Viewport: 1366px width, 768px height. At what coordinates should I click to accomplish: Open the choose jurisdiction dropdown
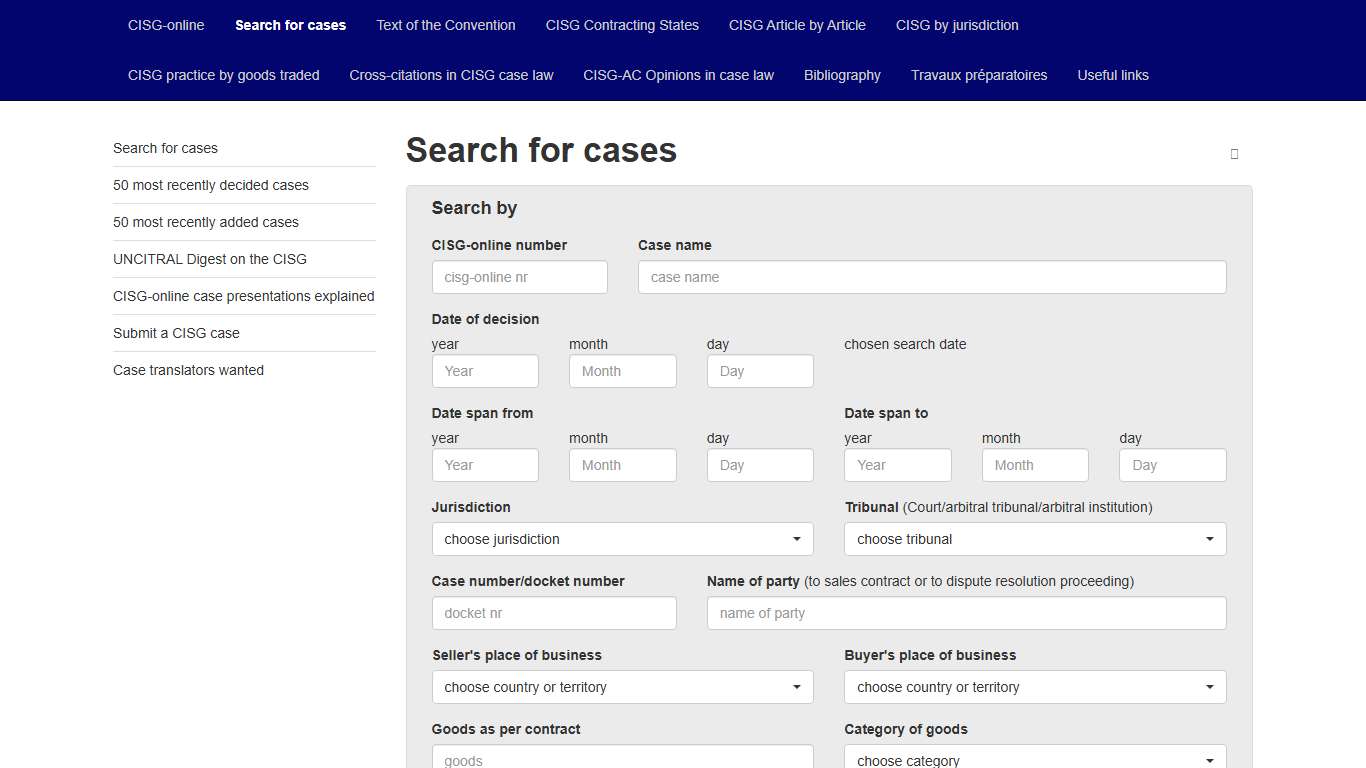point(622,539)
